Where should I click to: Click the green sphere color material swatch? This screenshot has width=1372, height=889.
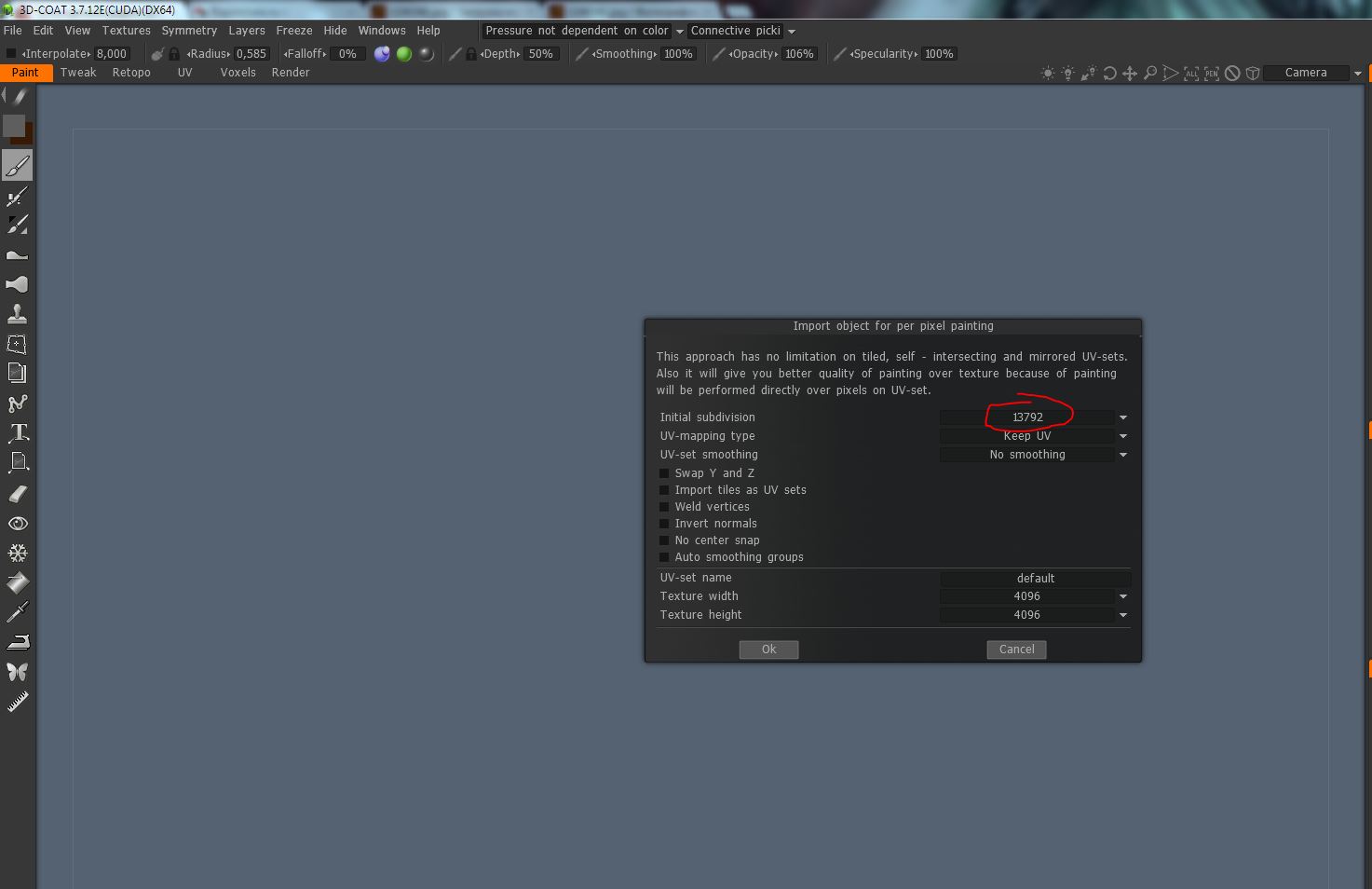coord(404,54)
